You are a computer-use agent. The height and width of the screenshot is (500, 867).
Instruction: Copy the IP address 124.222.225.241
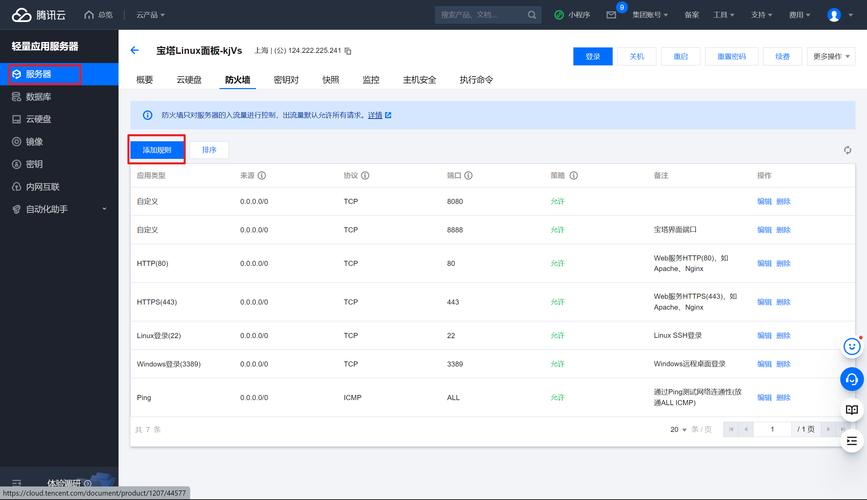click(348, 51)
